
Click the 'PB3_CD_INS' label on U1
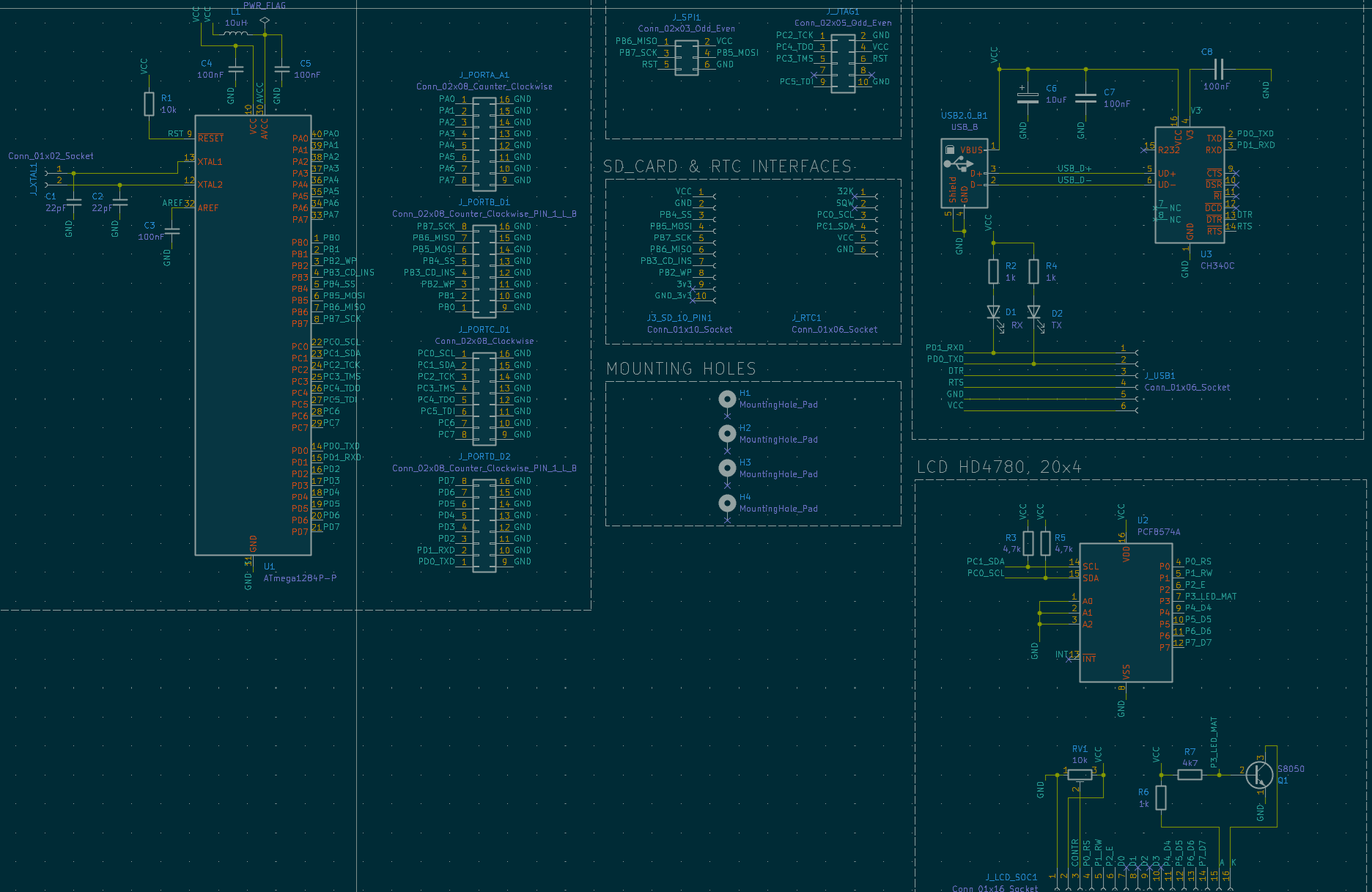click(349, 273)
